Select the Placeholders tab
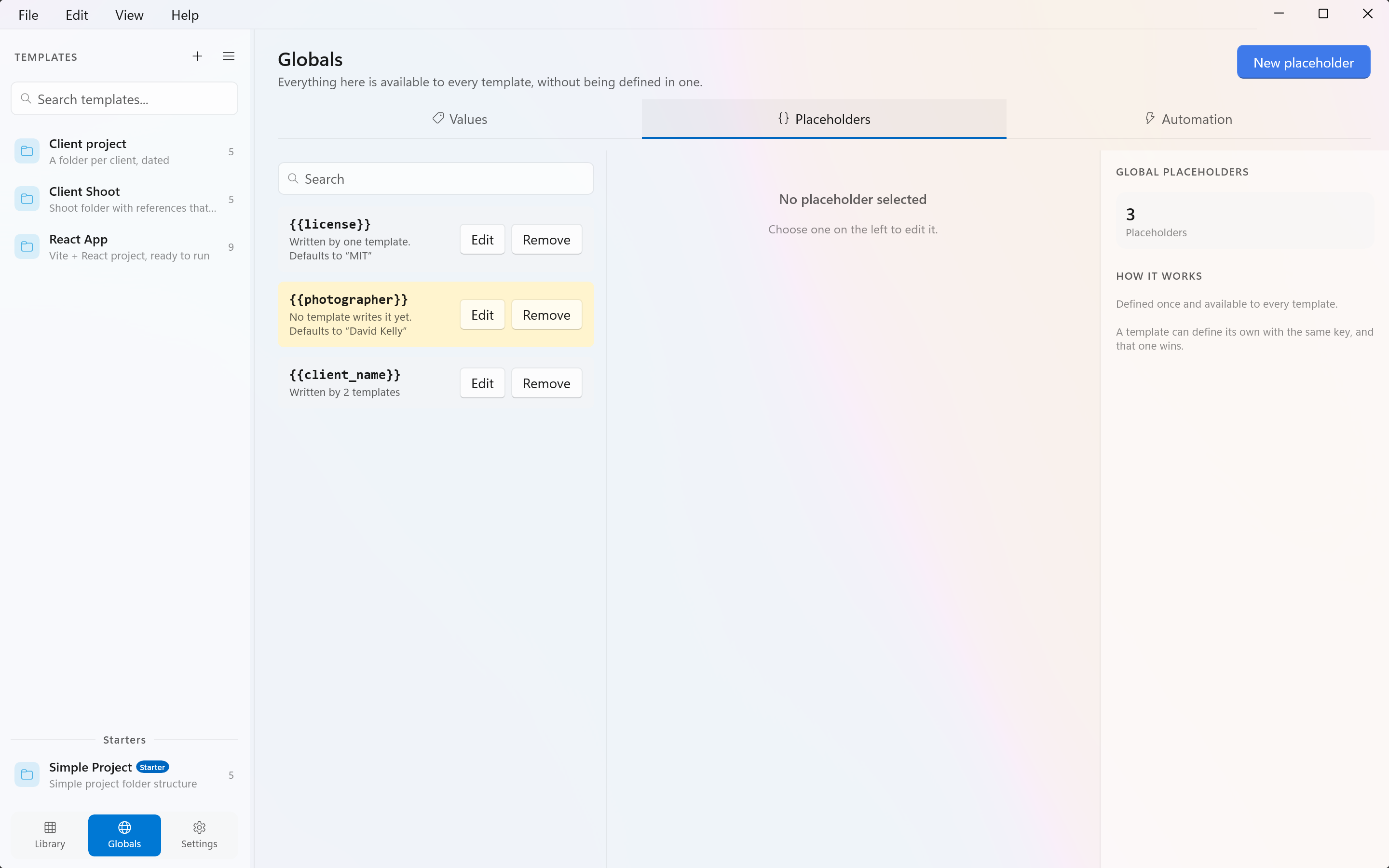1389x868 pixels. [x=824, y=119]
